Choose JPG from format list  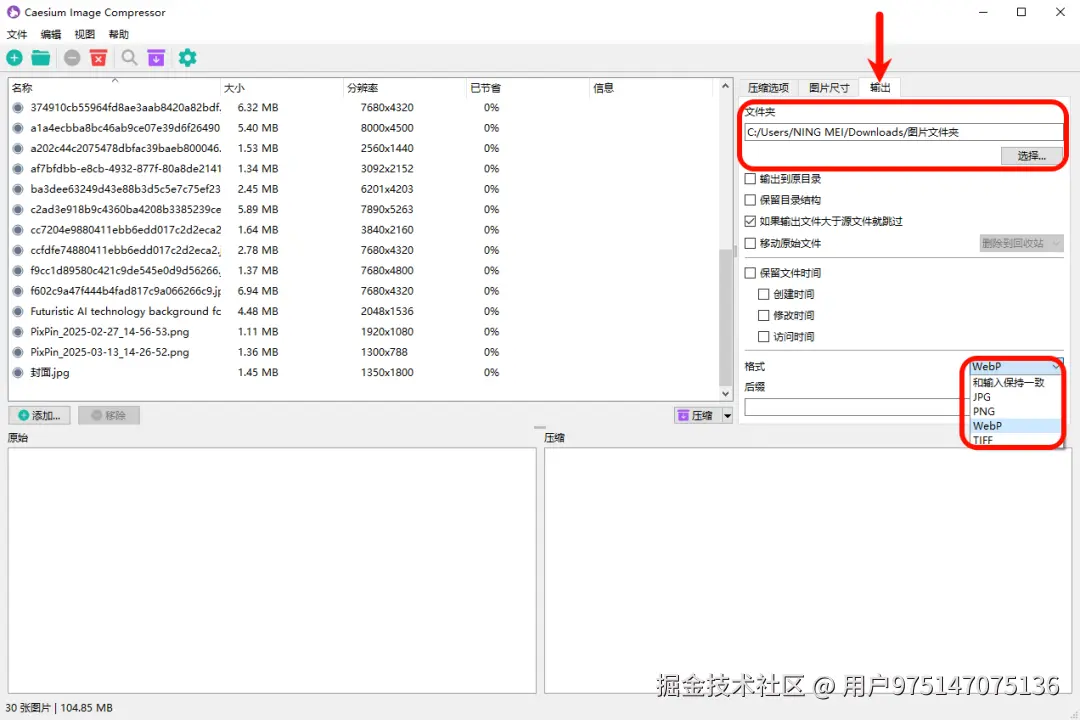pyautogui.click(x=1015, y=397)
